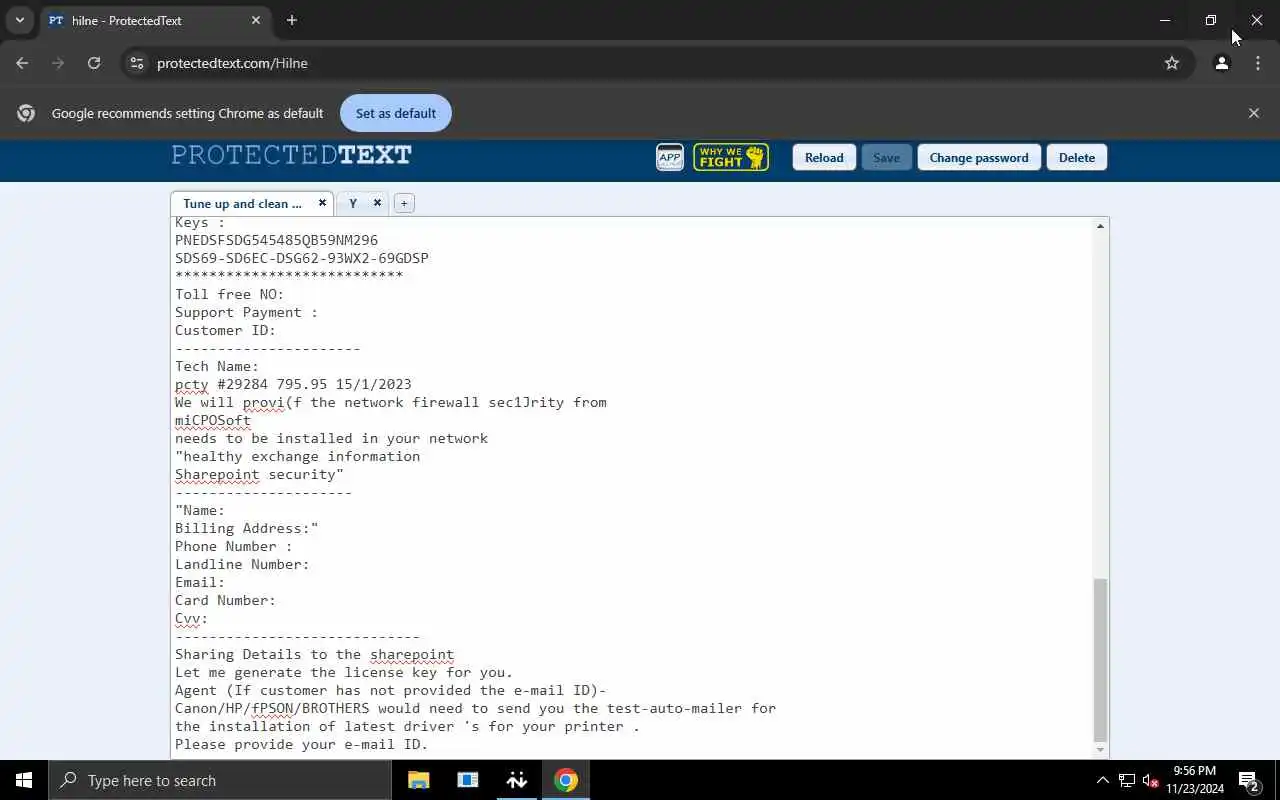Open the muted volume tray icon

coord(1151,780)
